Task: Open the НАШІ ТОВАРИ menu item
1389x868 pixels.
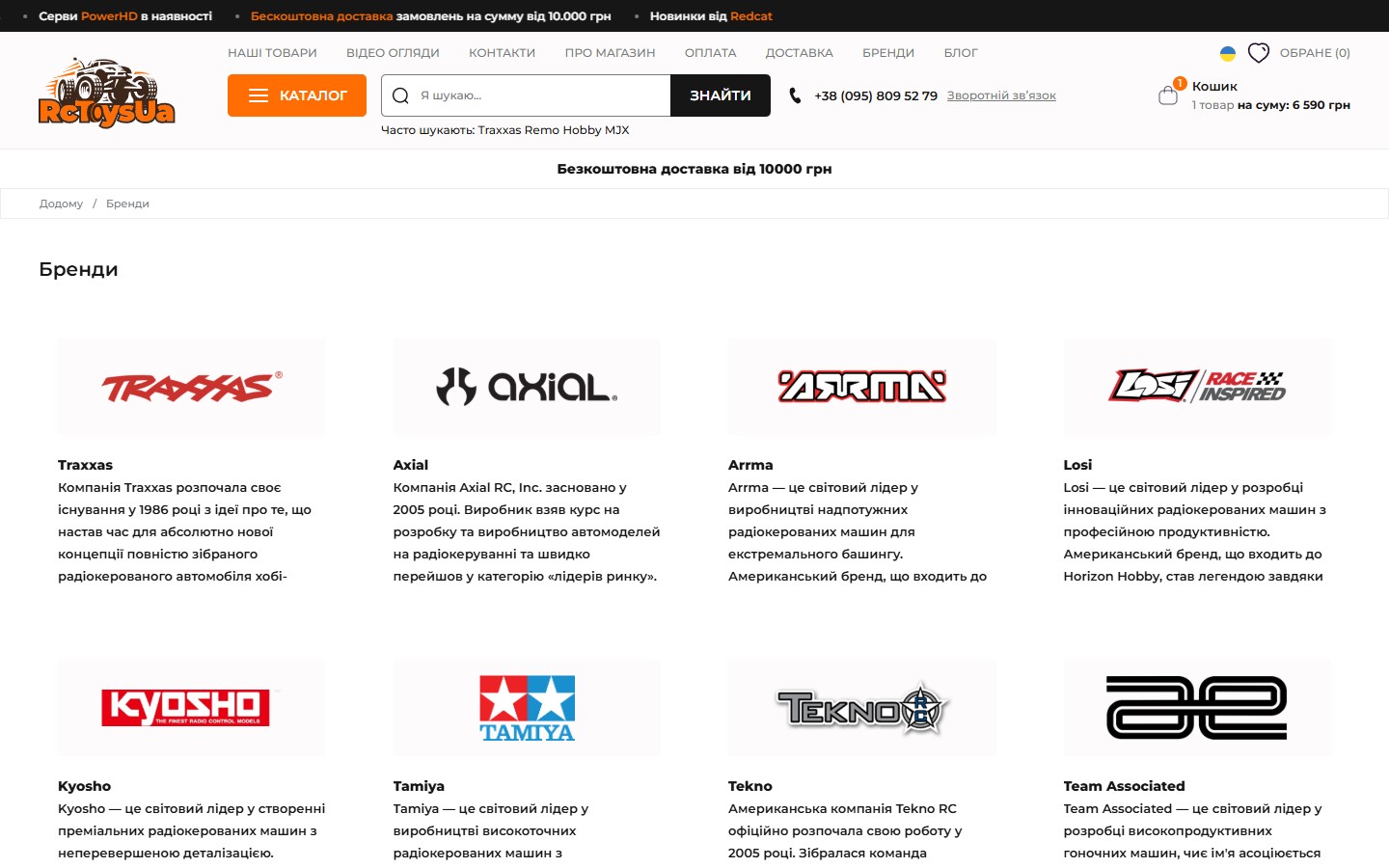Action: (272, 53)
